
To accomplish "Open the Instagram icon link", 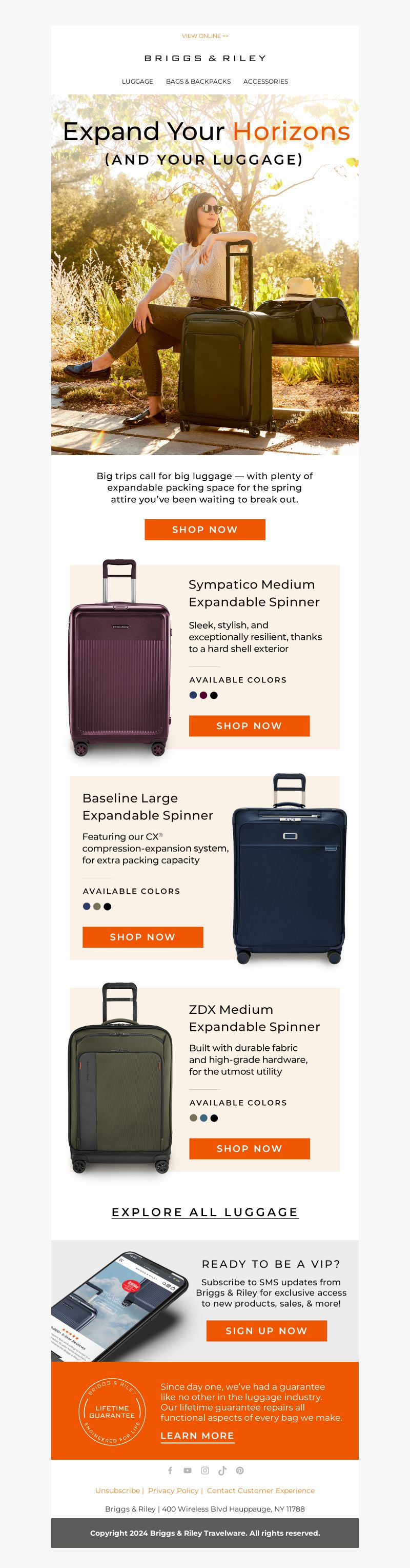I will tap(205, 1471).
